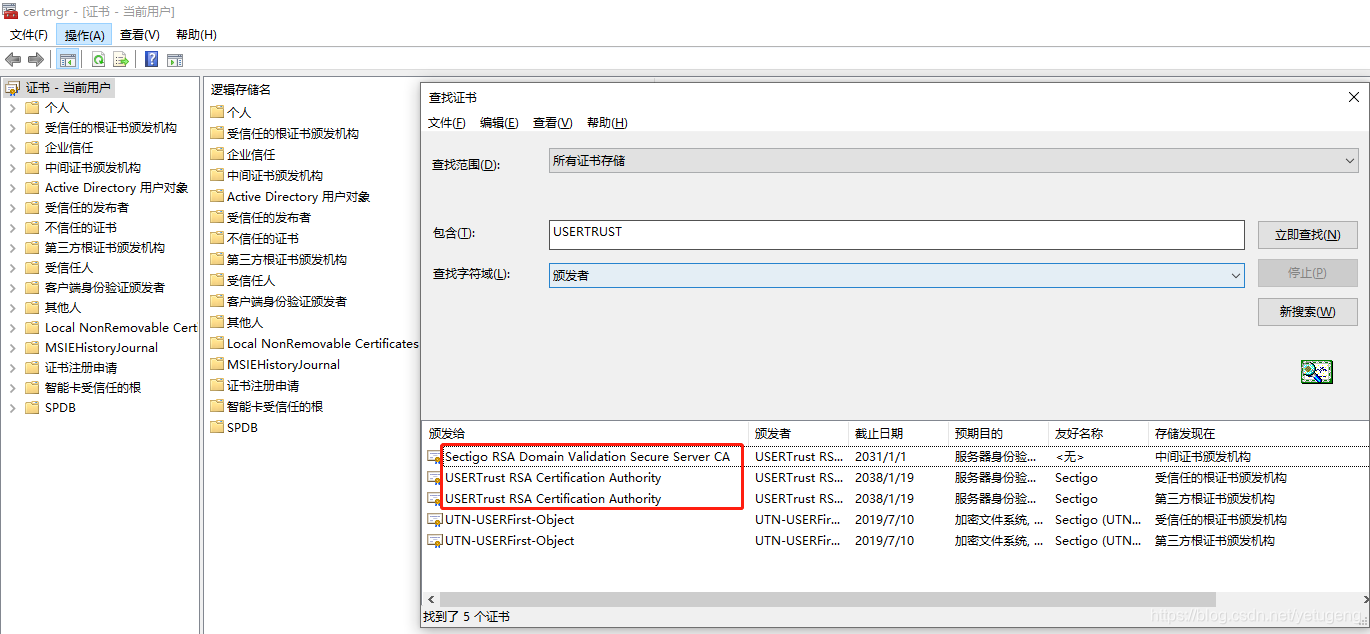Sort by 截止日期 column header
Image resolution: width=1370 pixels, height=634 pixels.
[x=898, y=433]
